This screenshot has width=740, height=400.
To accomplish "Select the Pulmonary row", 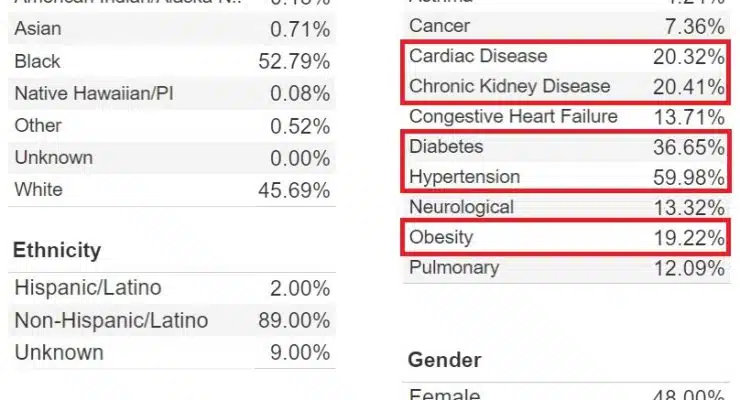I will point(566,267).
